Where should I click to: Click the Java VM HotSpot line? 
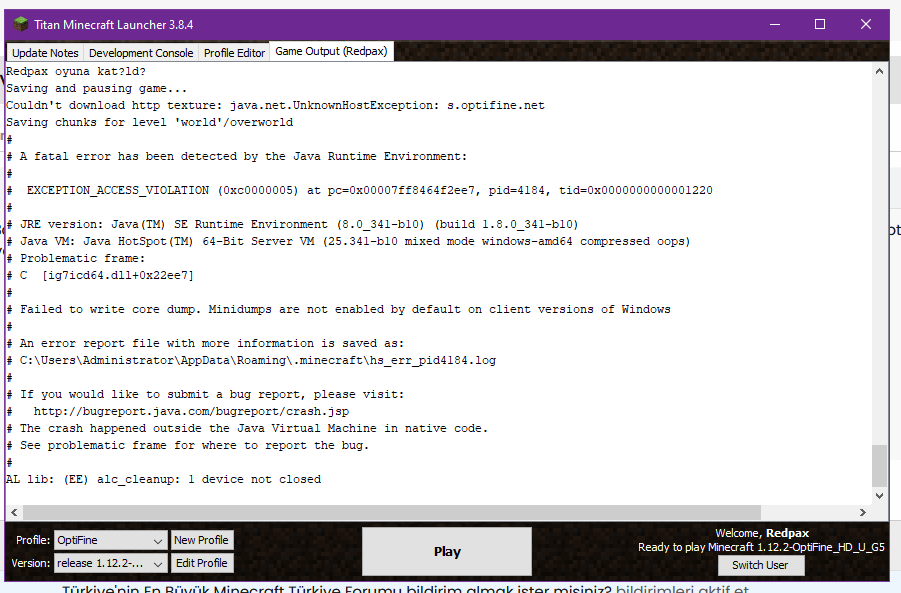coord(348,241)
